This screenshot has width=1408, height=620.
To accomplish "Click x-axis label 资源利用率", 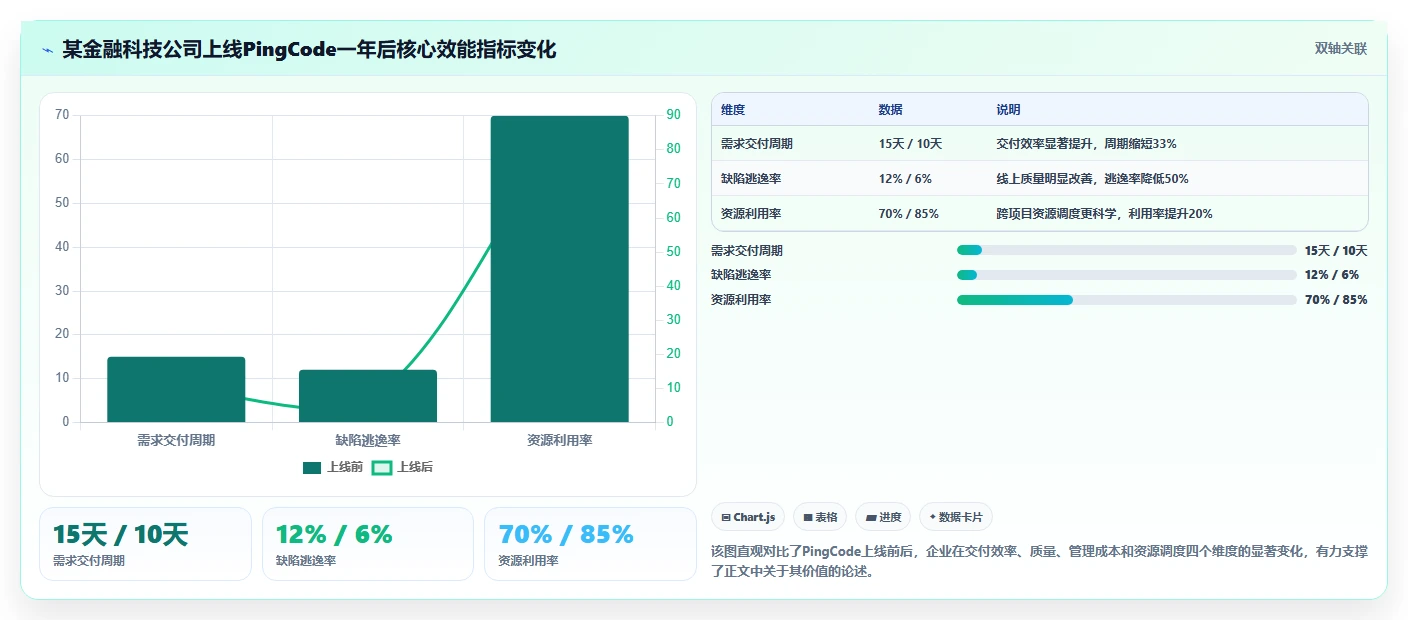I will tap(559, 440).
